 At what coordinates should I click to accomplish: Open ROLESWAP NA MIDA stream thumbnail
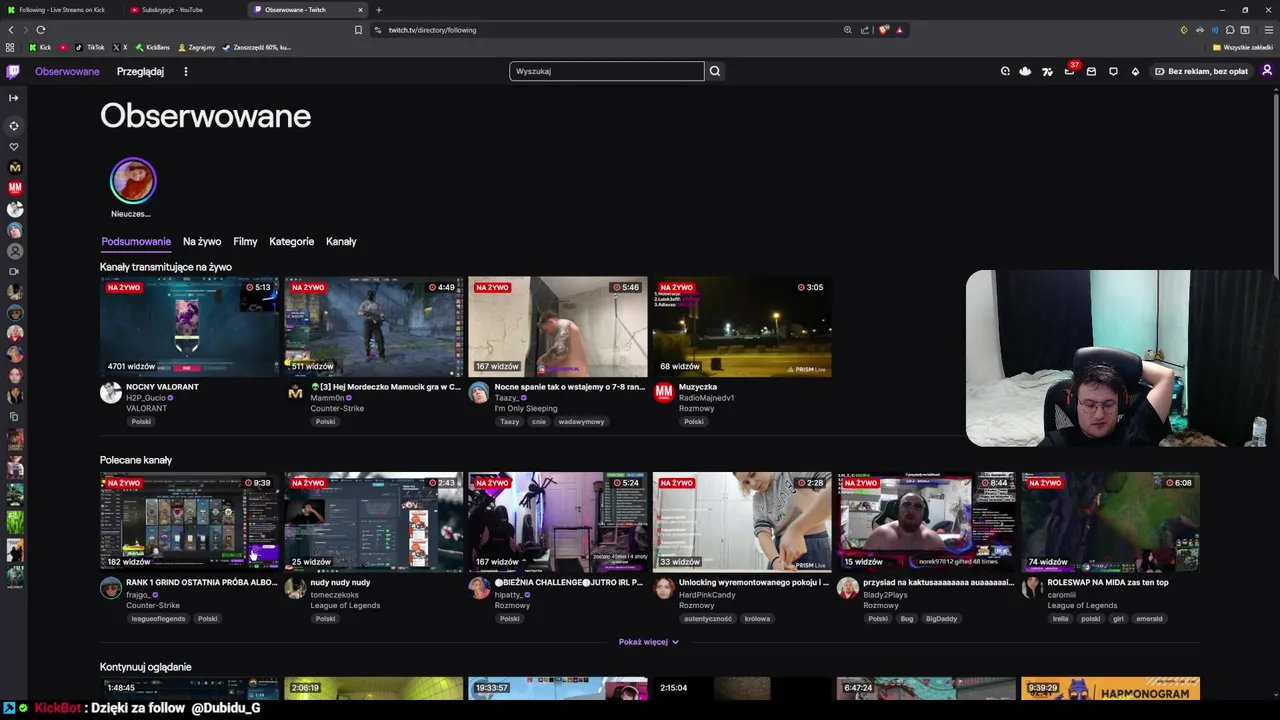click(x=1110, y=522)
